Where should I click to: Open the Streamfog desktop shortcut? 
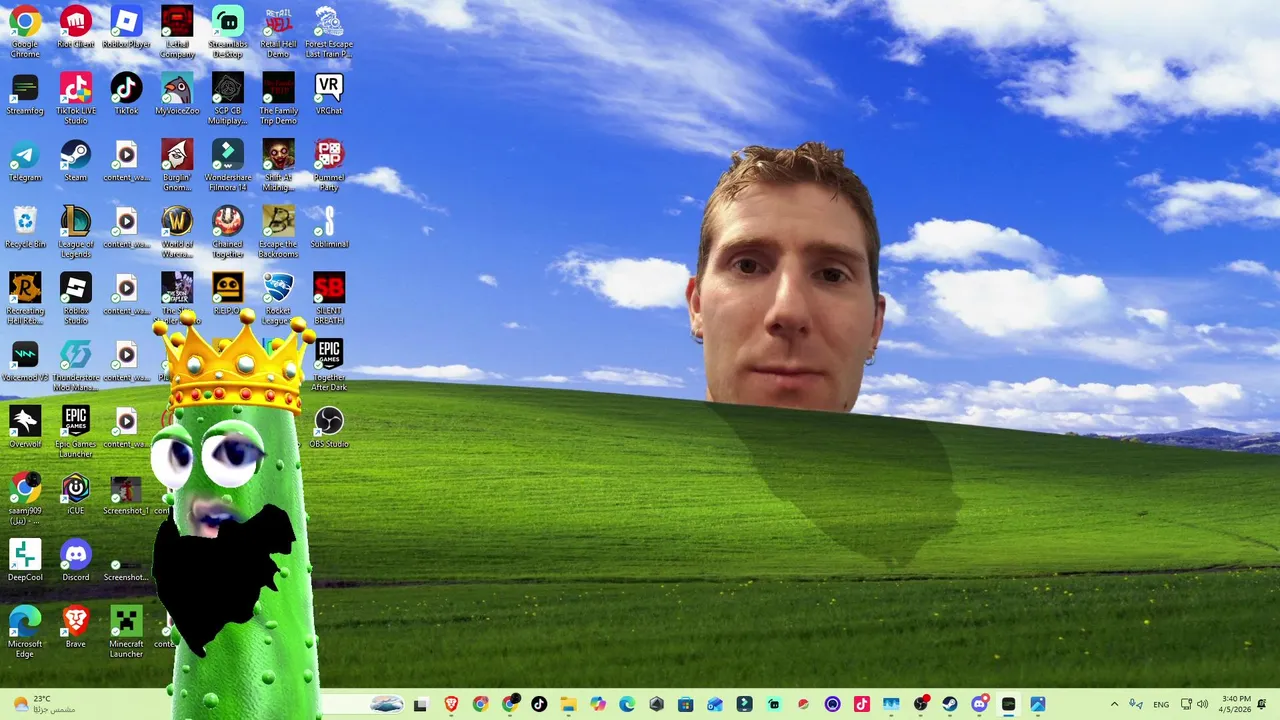click(x=25, y=95)
